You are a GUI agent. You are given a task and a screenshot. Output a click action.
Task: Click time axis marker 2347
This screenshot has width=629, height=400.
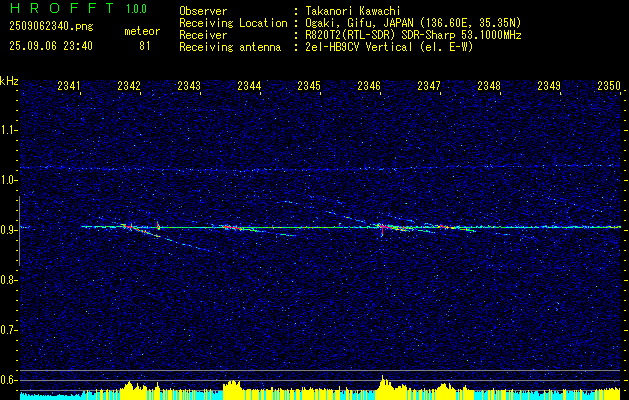pyautogui.click(x=429, y=85)
